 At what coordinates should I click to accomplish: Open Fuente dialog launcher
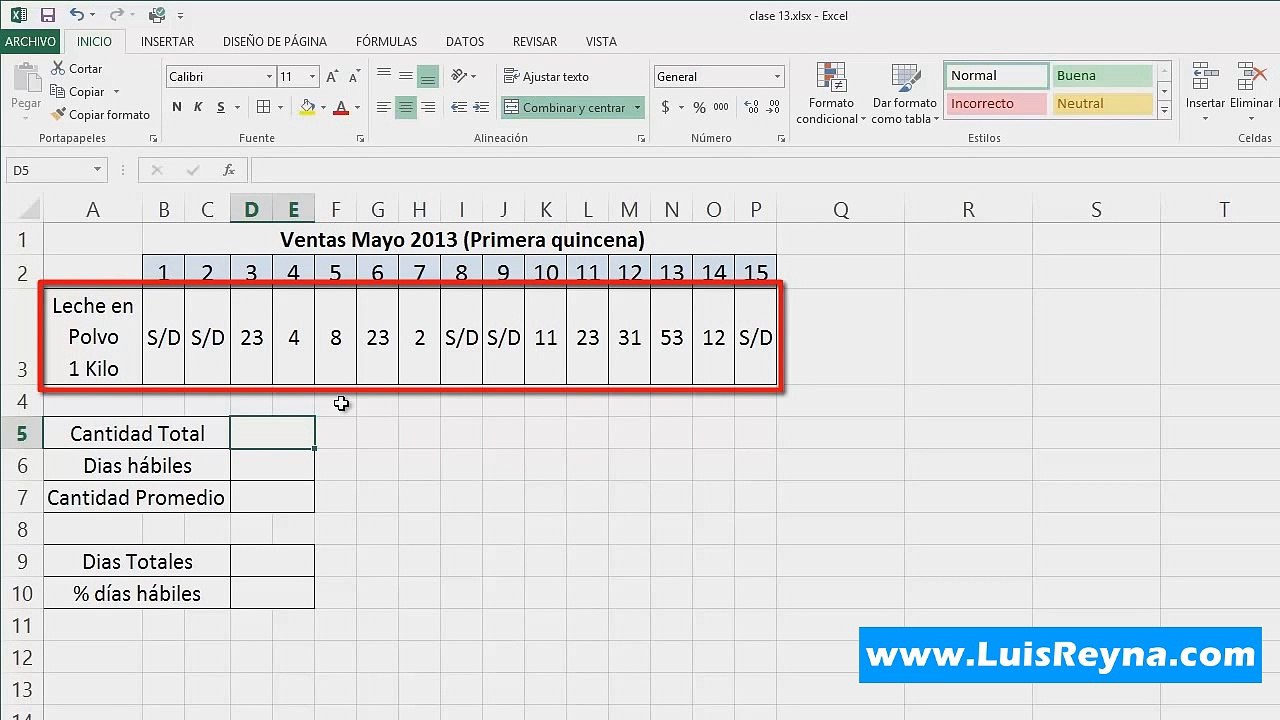pyautogui.click(x=360, y=139)
